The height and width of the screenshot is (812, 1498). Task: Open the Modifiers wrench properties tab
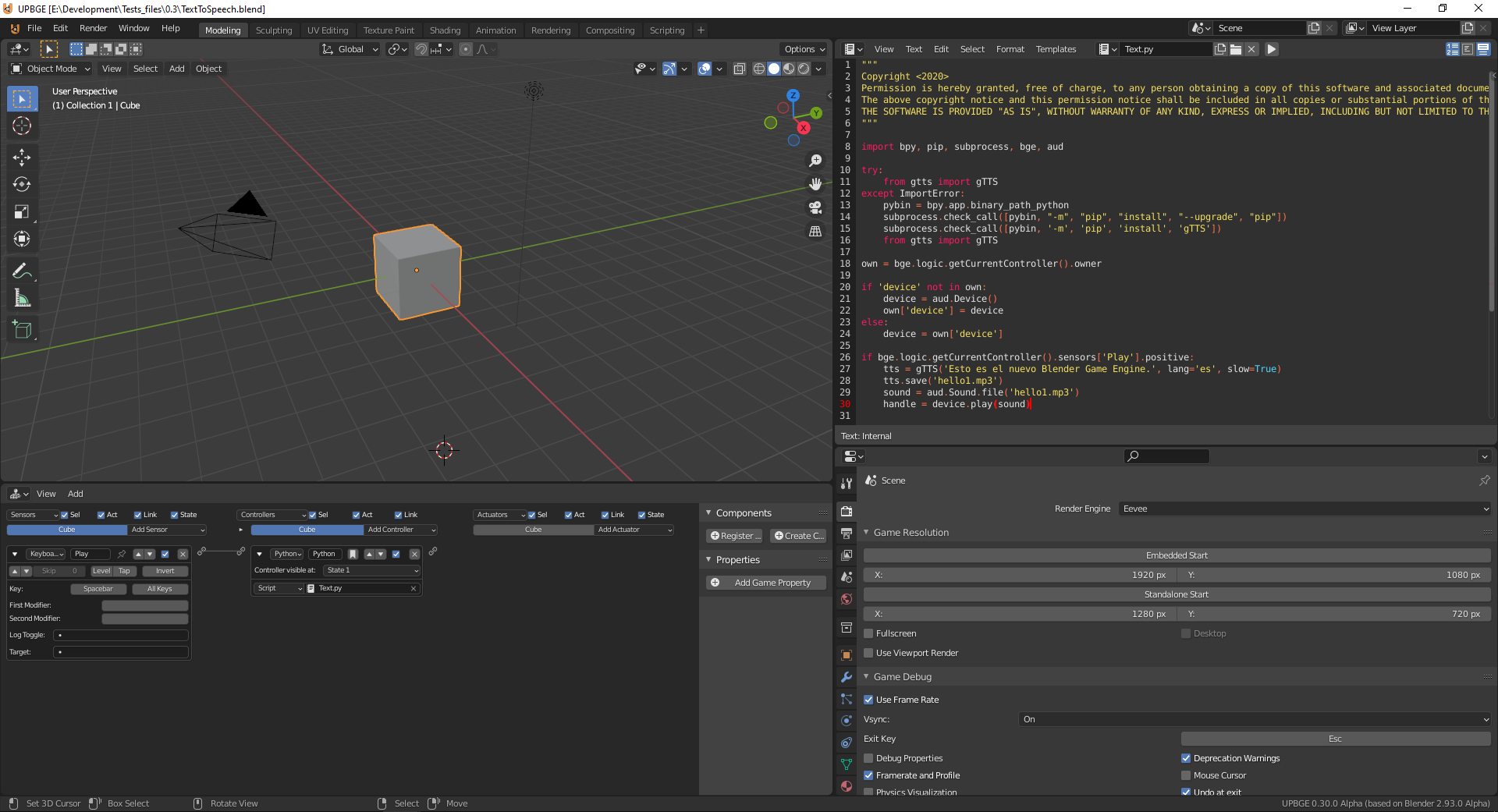847,677
